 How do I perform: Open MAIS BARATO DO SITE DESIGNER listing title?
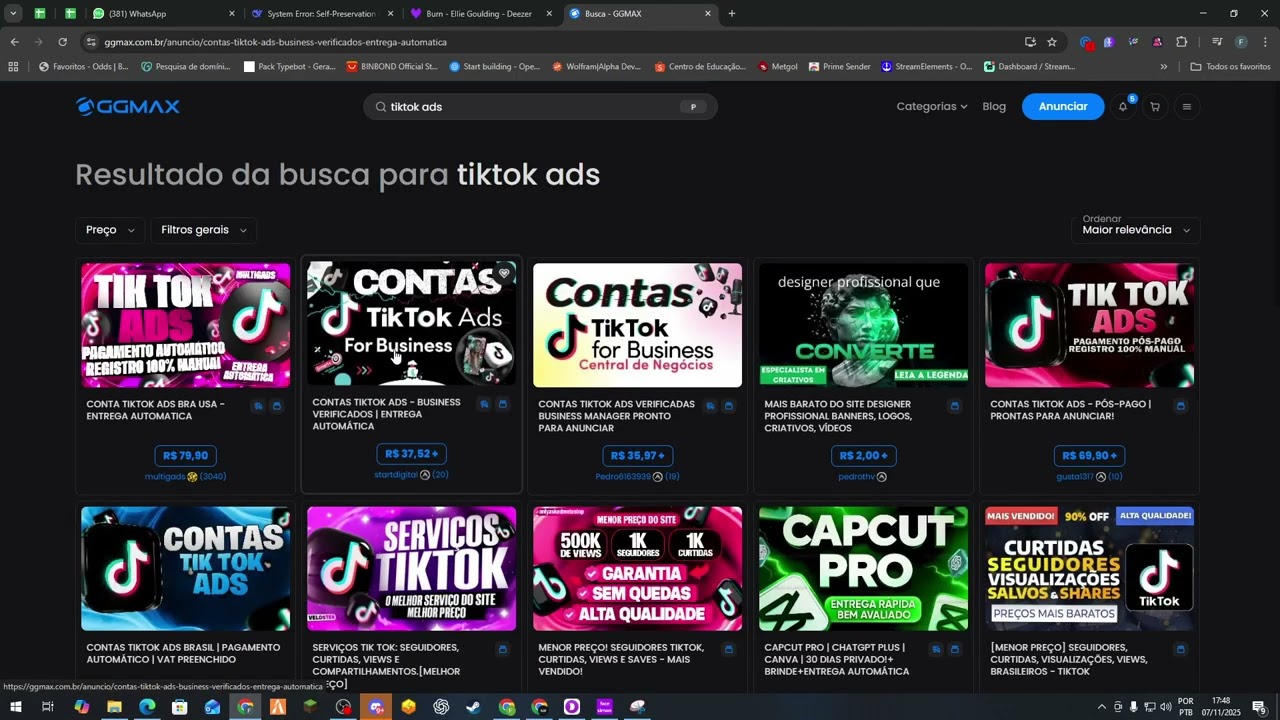(838, 416)
